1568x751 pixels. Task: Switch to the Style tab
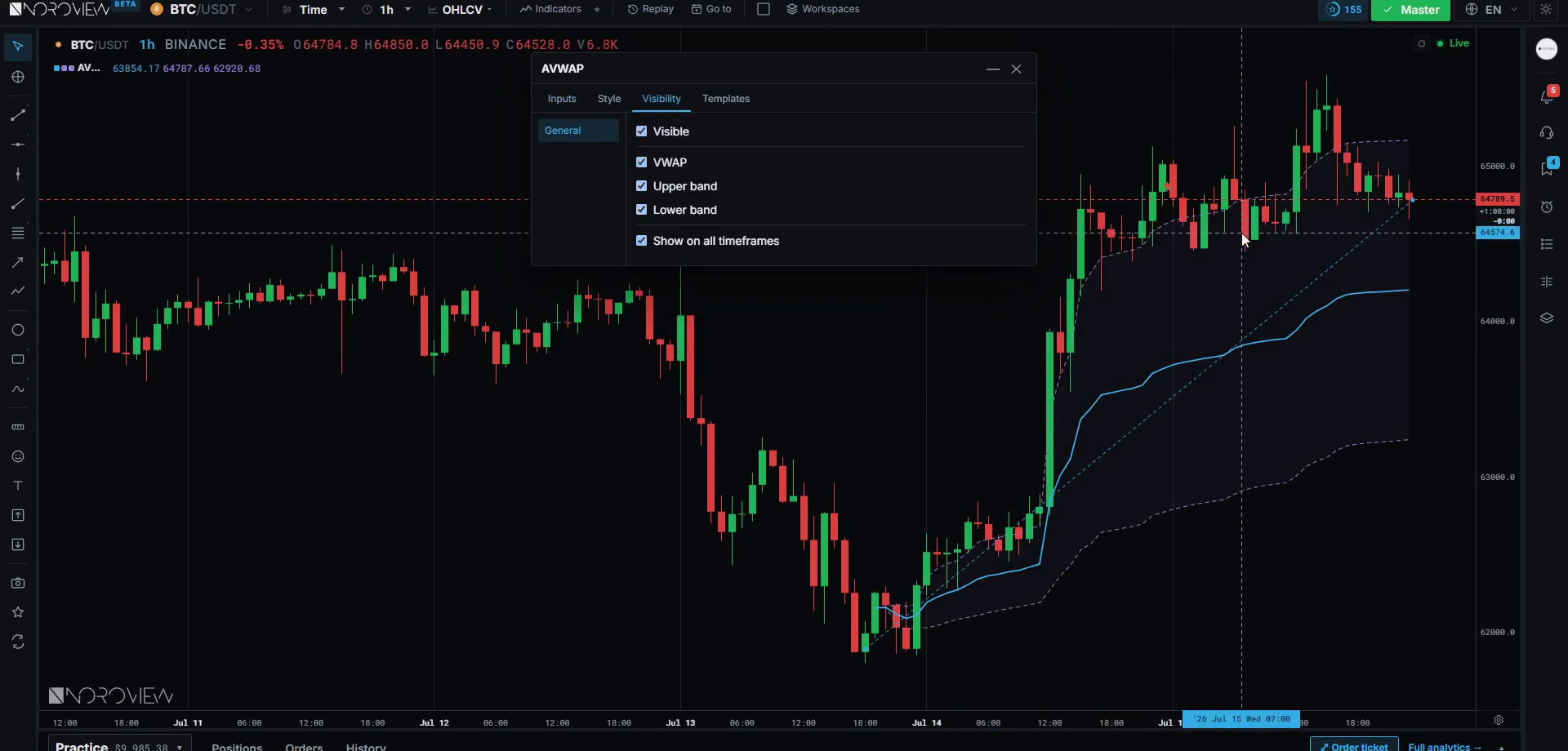click(609, 99)
